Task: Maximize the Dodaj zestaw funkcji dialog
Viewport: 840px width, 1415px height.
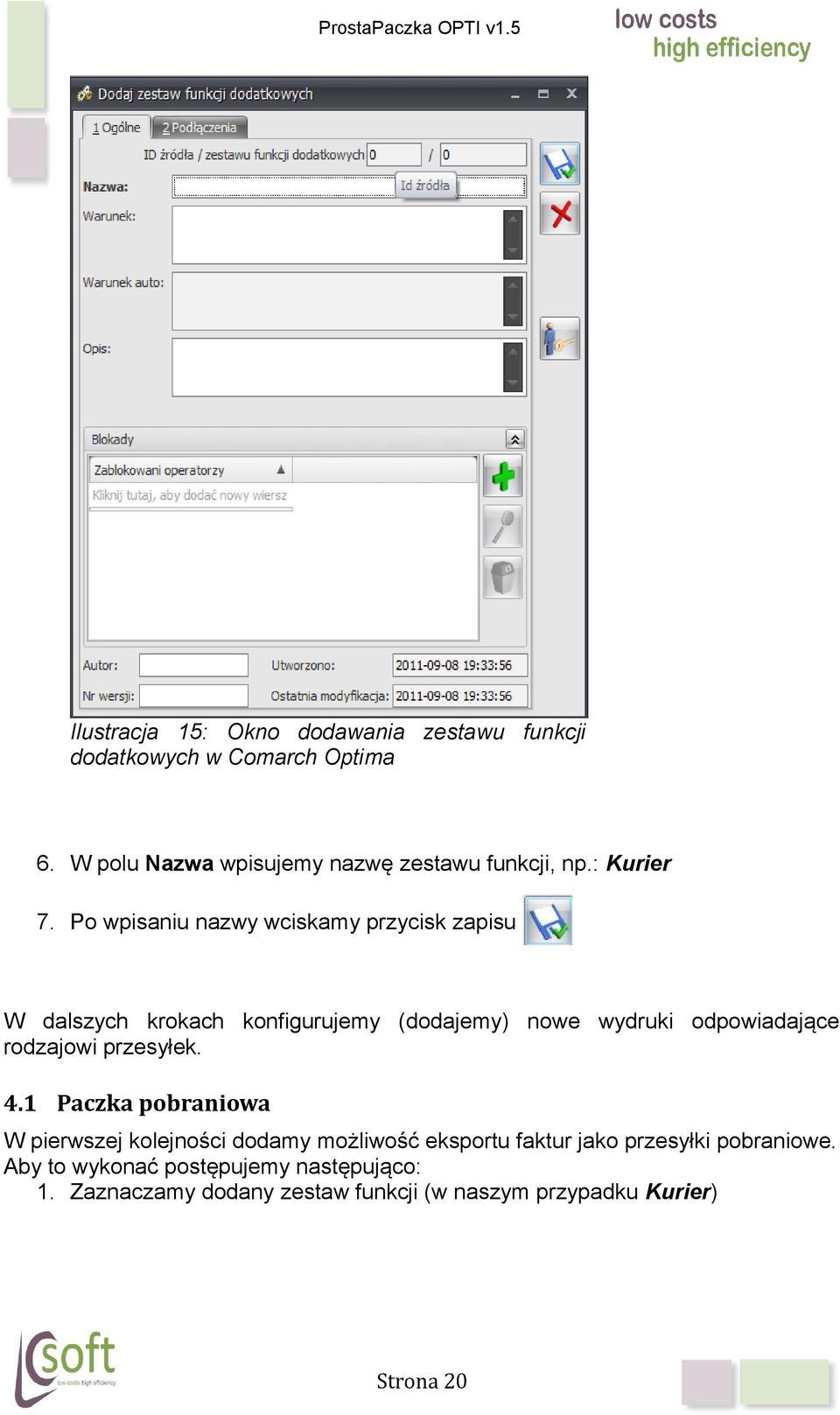Action: [543, 94]
